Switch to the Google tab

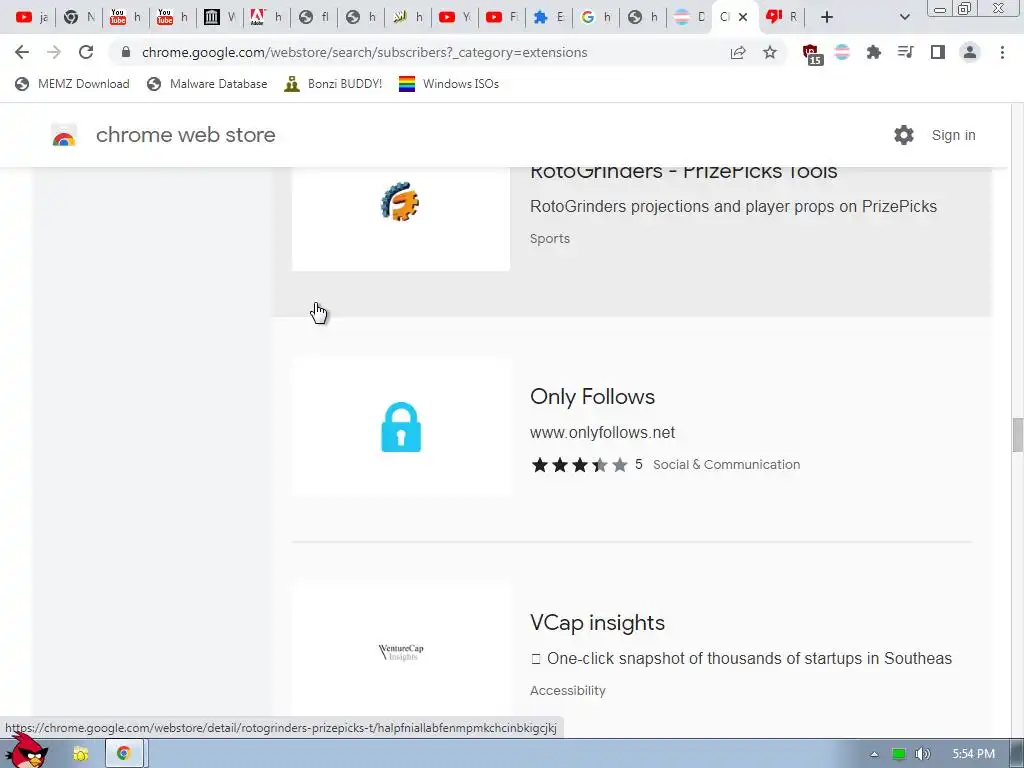(x=596, y=17)
